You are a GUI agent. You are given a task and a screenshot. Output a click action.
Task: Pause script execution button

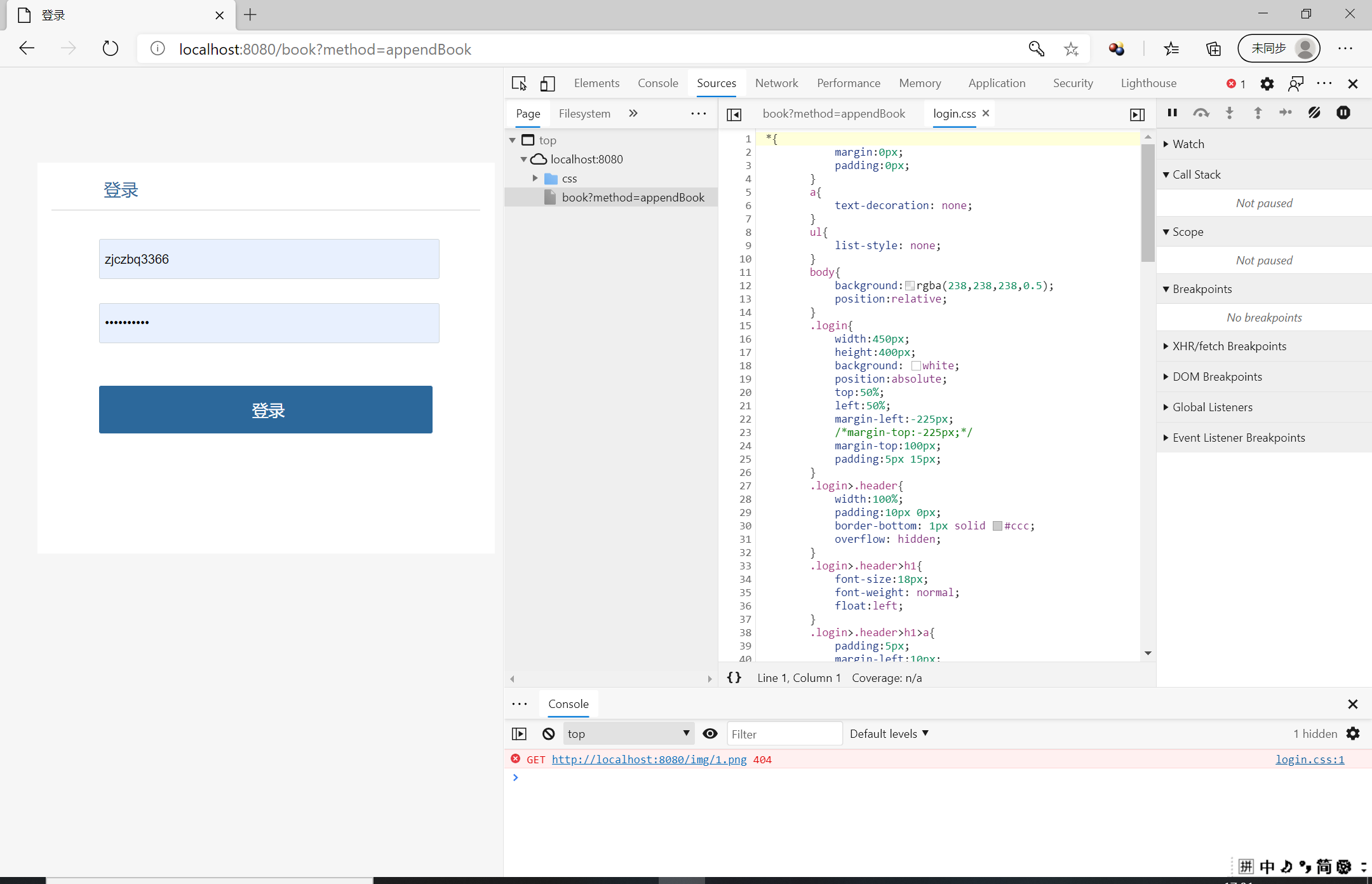[1173, 113]
